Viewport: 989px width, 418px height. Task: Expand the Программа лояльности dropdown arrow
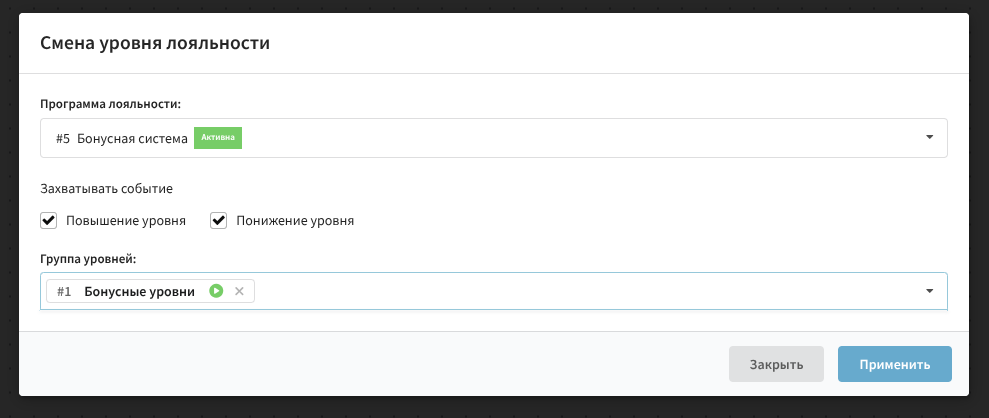(929, 138)
